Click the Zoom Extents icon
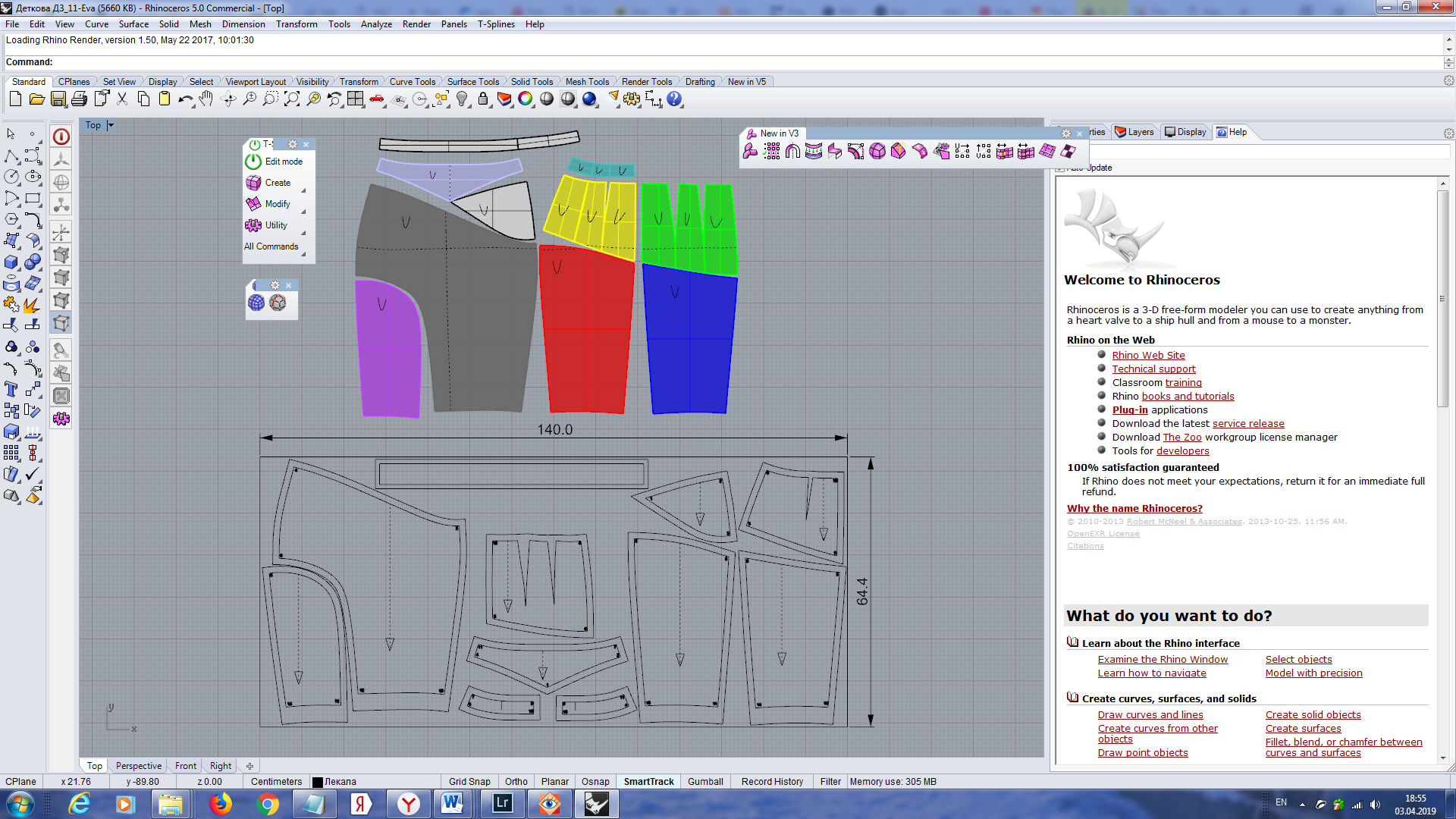 tap(292, 99)
